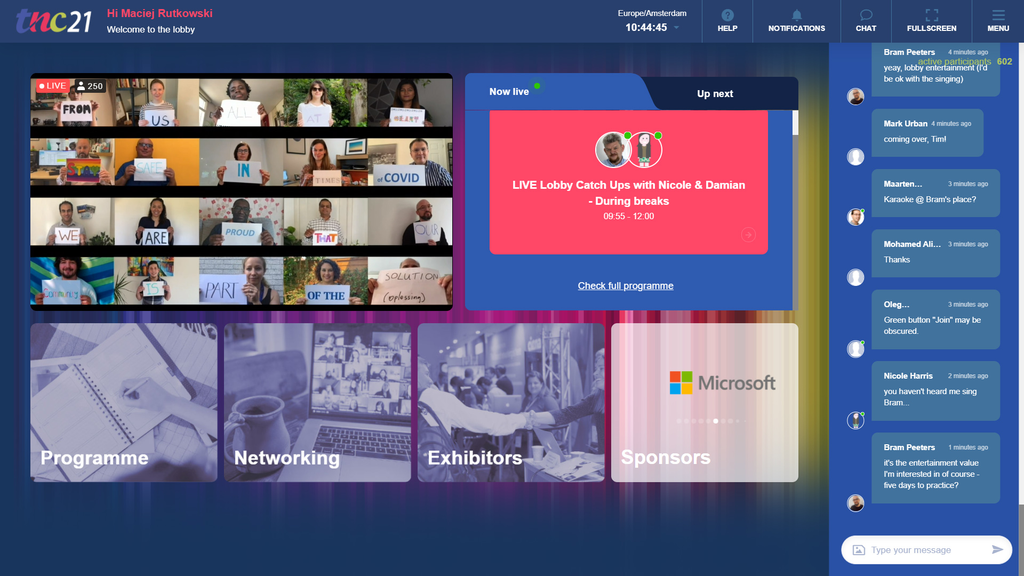Click the 250 viewers count on the video
The width and height of the screenshot is (1024, 576).
pyautogui.click(x=90, y=86)
